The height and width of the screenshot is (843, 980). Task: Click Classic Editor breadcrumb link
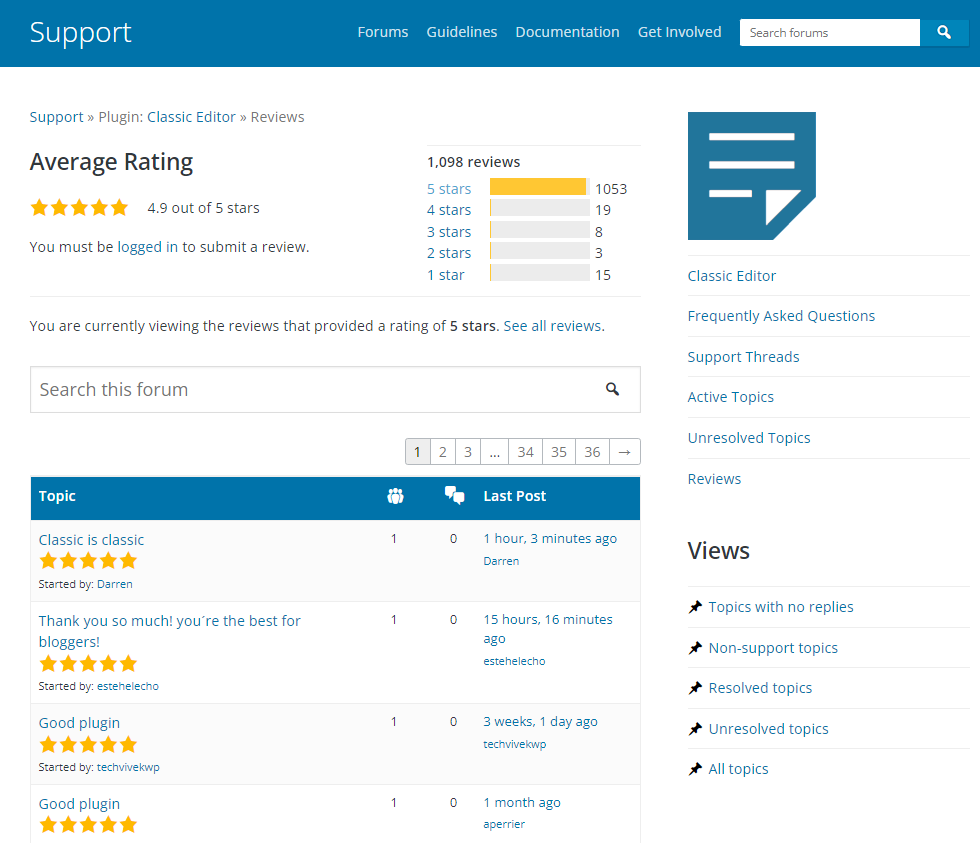pyautogui.click(x=191, y=117)
